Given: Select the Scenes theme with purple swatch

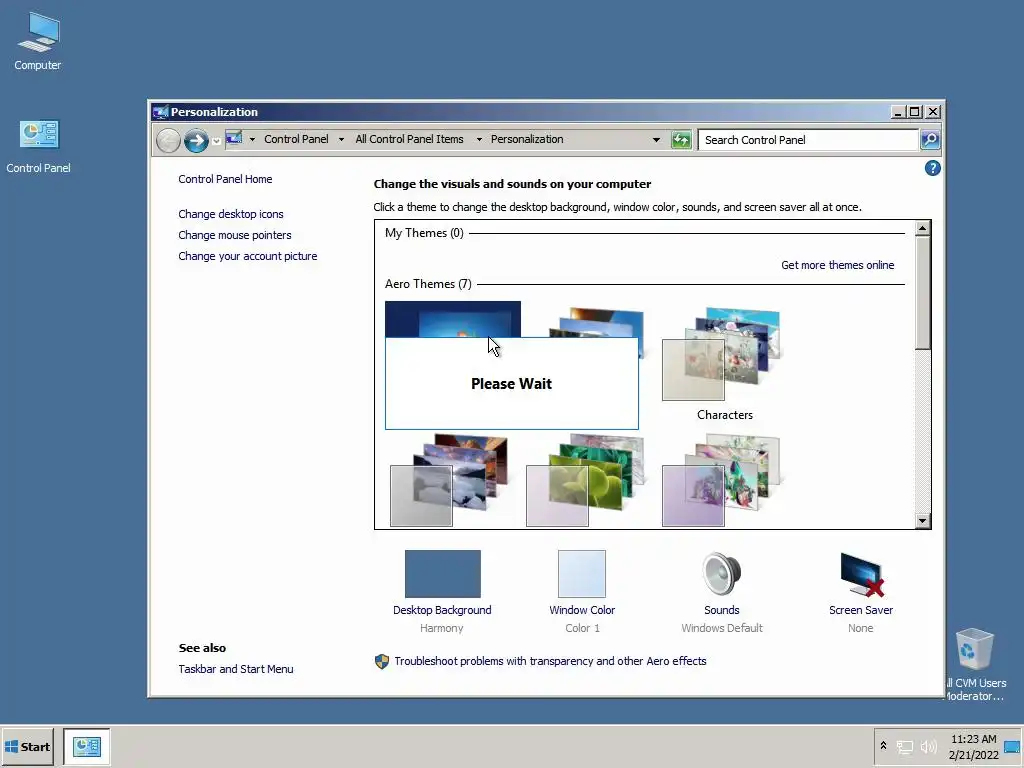Looking at the screenshot, I should (x=721, y=481).
